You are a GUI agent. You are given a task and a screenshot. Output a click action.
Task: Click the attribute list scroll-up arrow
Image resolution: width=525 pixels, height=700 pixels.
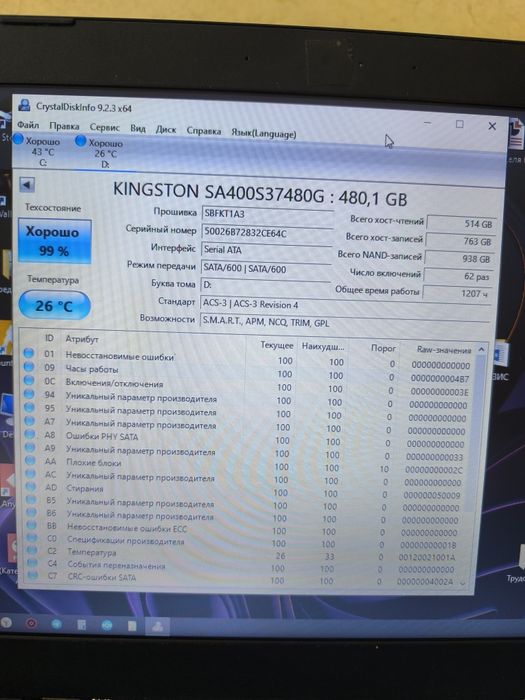[x=481, y=349]
